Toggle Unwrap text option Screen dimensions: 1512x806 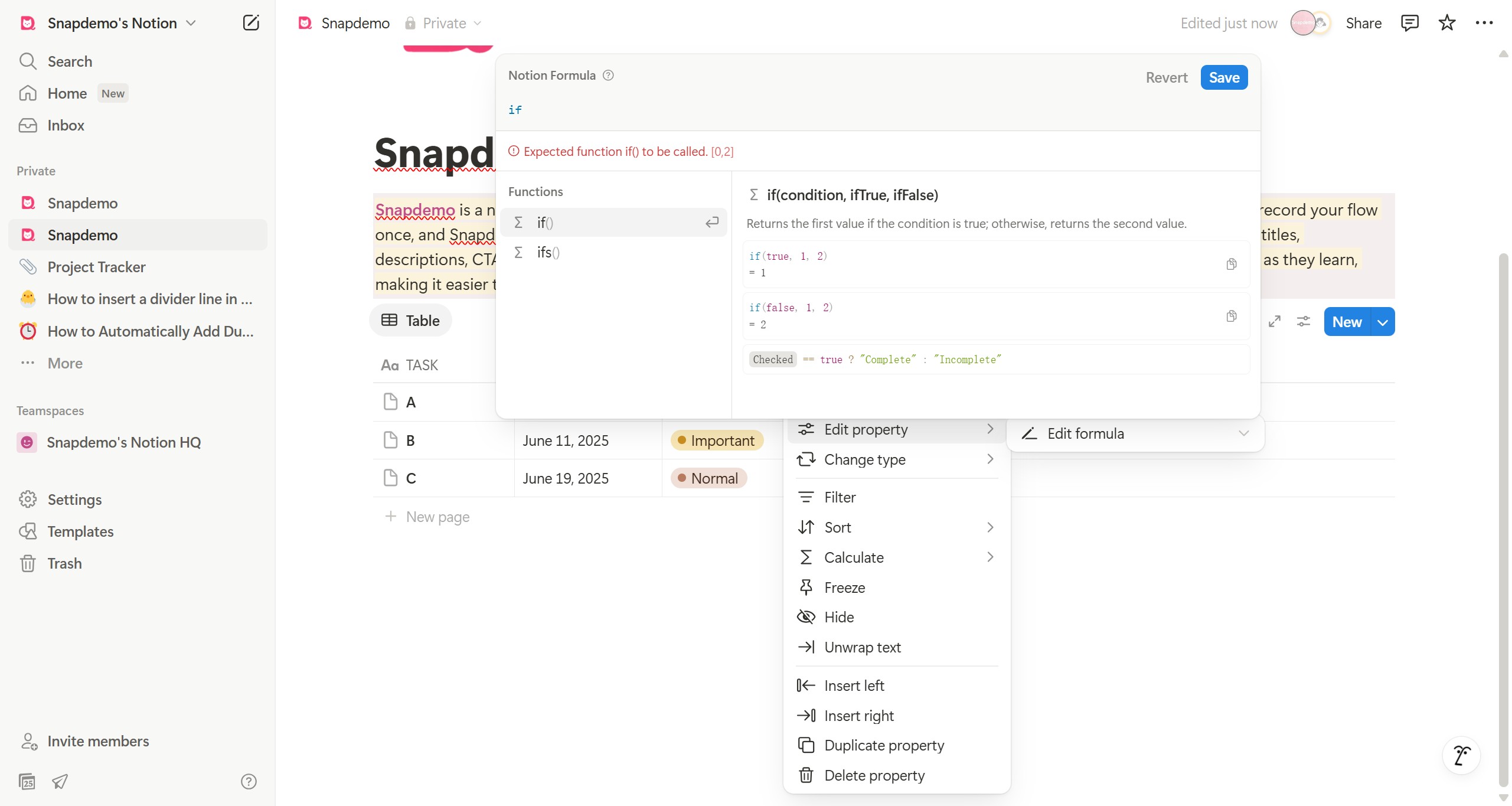click(896, 647)
